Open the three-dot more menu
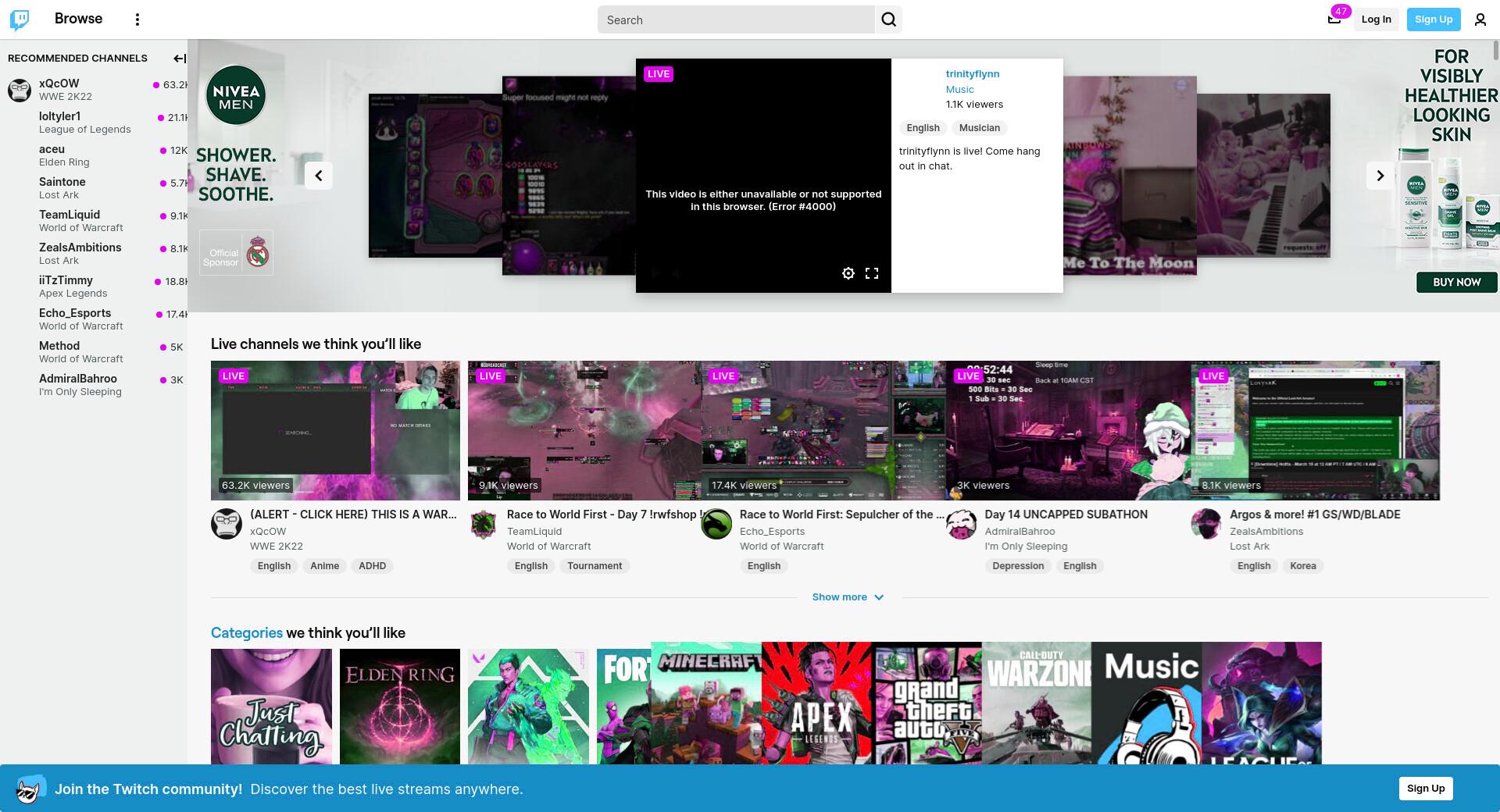Image resolution: width=1500 pixels, height=812 pixels. (x=137, y=20)
